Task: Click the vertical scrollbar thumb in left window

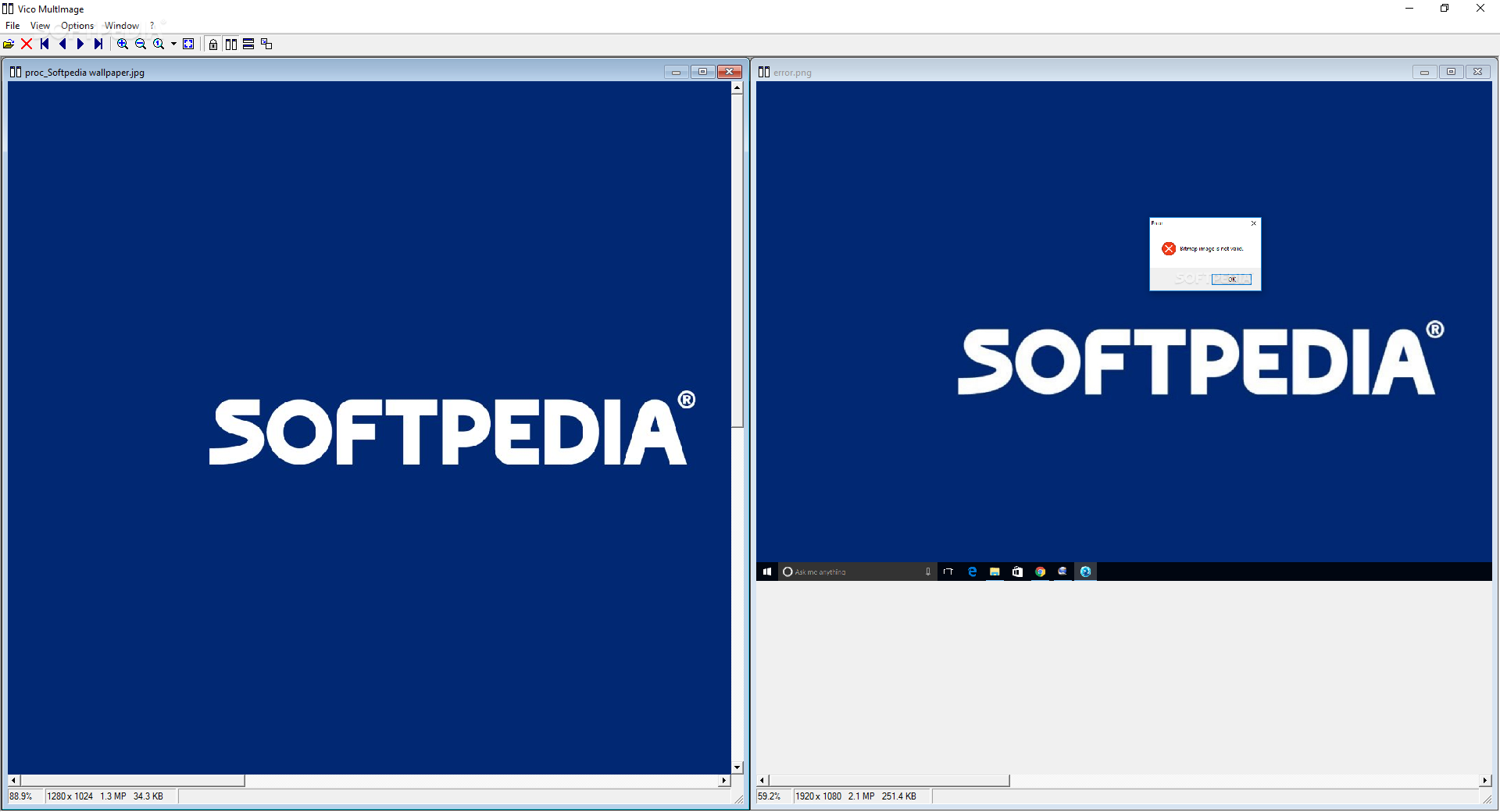Action: point(737,261)
